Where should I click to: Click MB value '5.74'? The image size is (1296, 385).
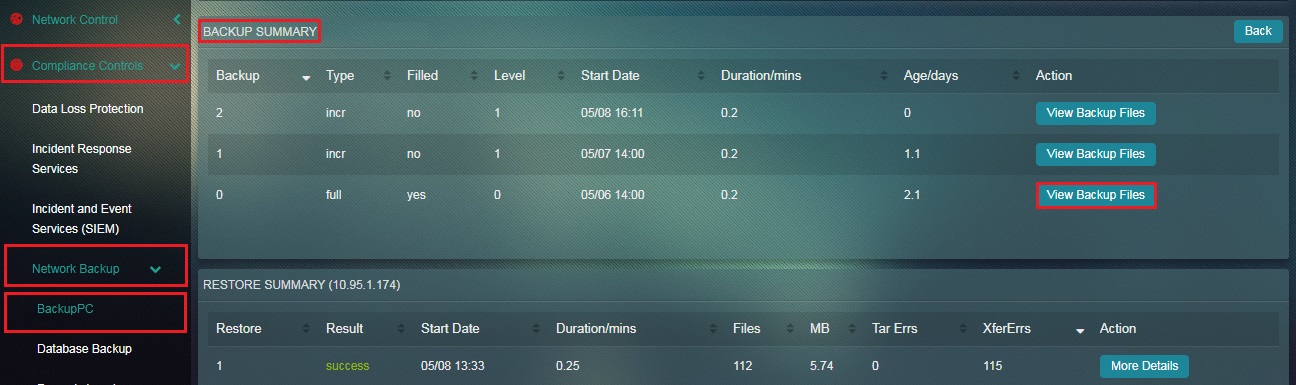point(822,366)
